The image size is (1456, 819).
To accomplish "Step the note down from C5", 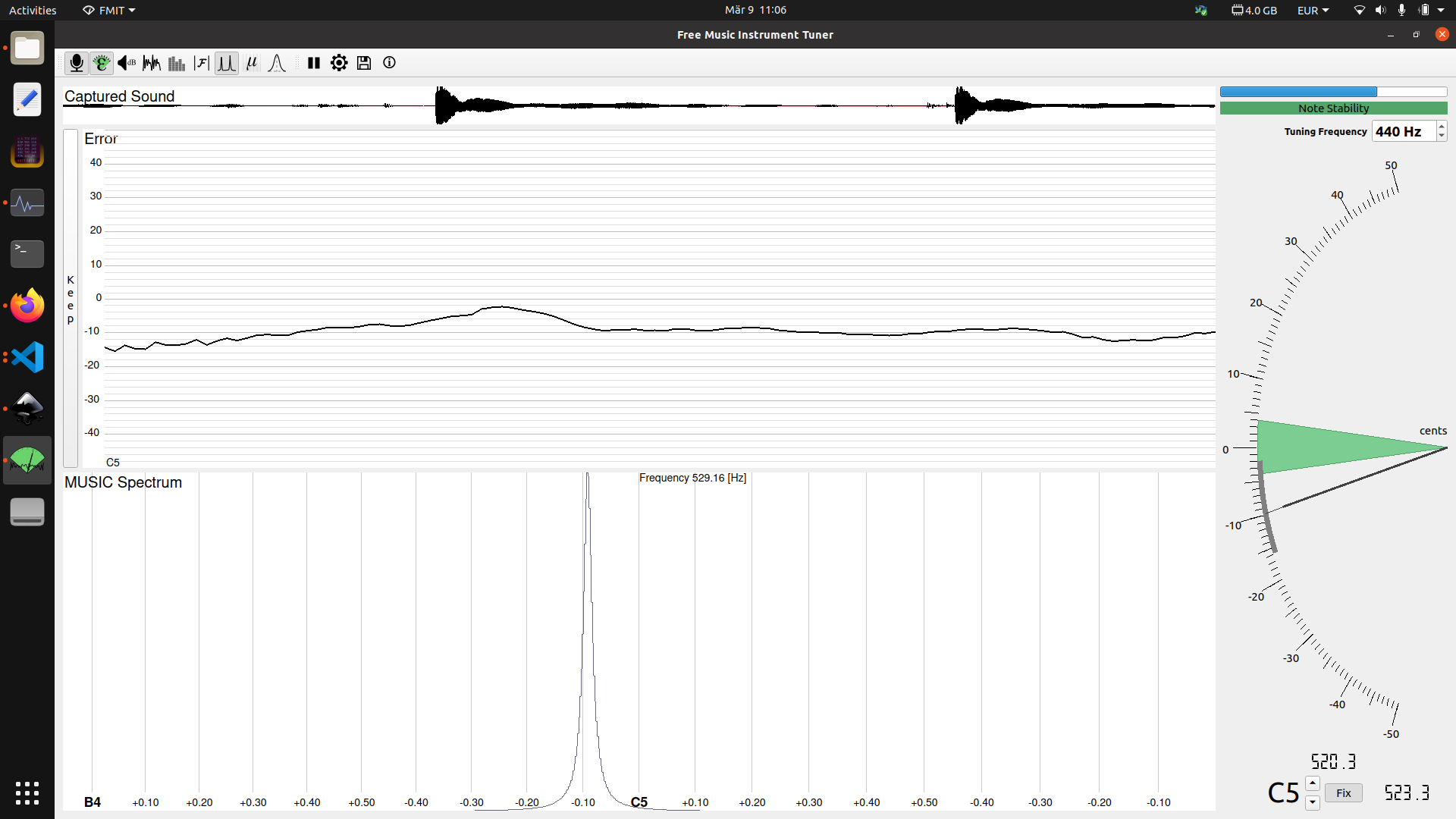I will (1313, 804).
